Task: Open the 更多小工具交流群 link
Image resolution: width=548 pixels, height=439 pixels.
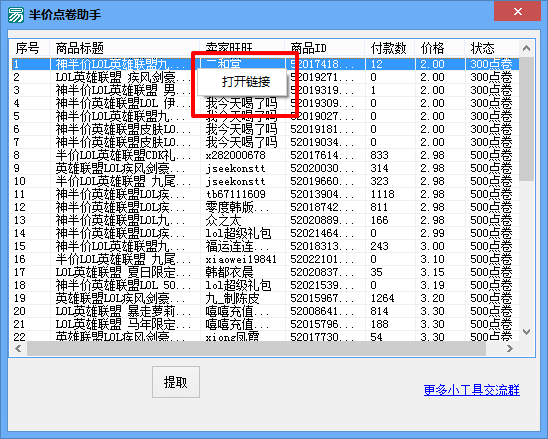Action: [471, 390]
